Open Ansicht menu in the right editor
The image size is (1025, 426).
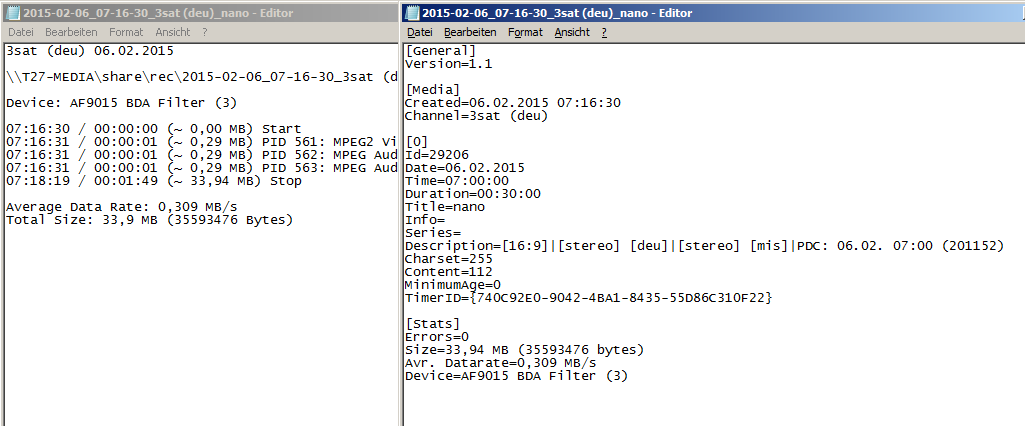571,32
